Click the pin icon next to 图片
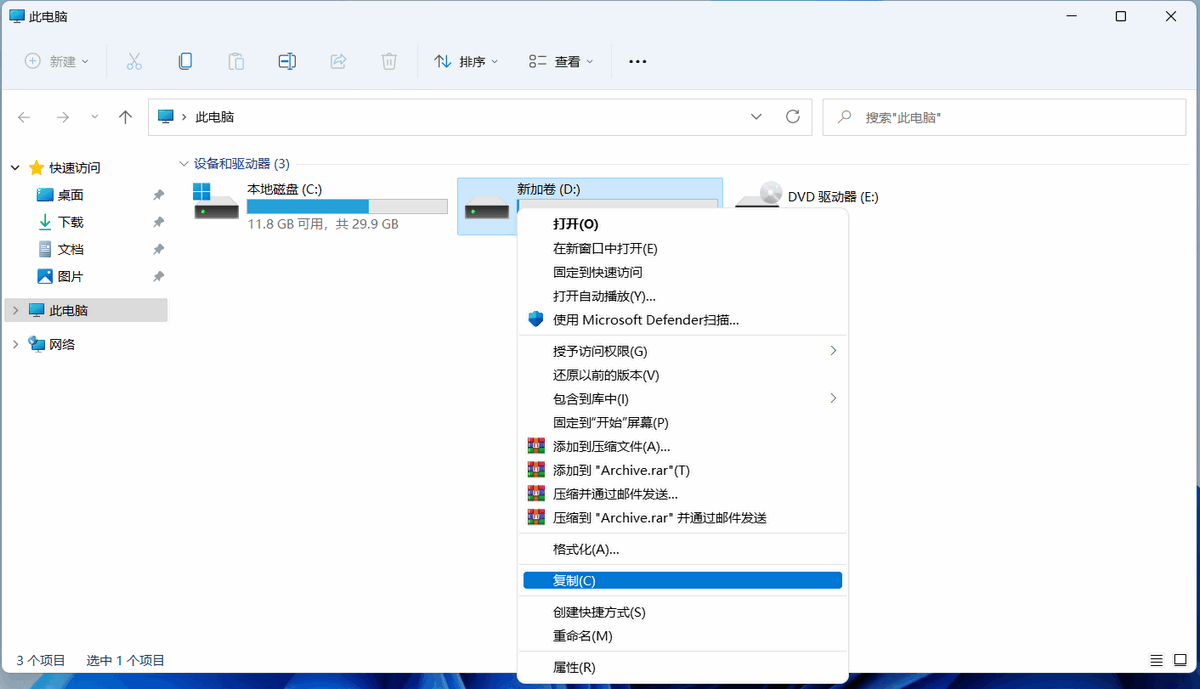 pyautogui.click(x=158, y=276)
